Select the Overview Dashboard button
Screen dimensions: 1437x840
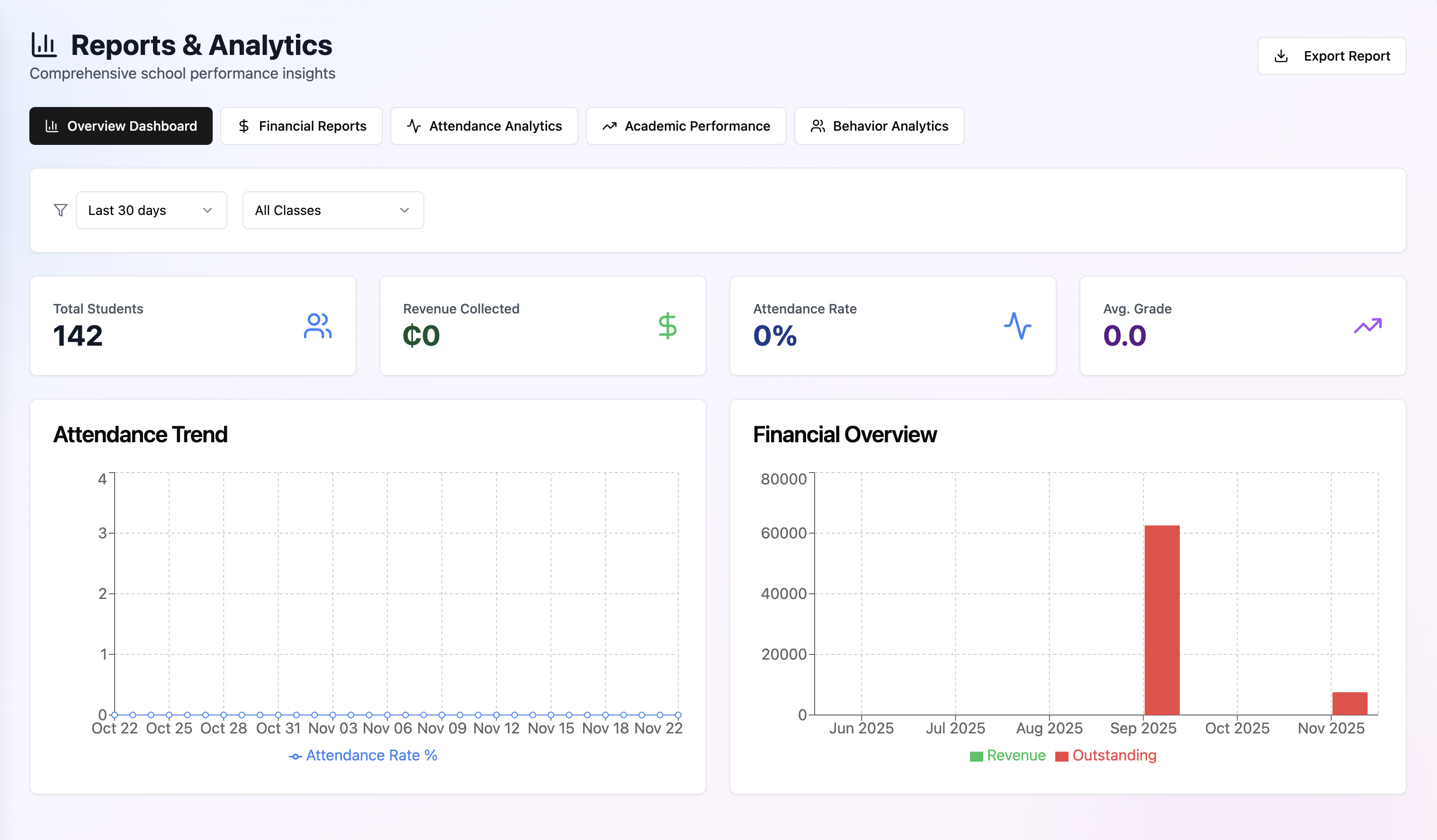click(x=121, y=126)
